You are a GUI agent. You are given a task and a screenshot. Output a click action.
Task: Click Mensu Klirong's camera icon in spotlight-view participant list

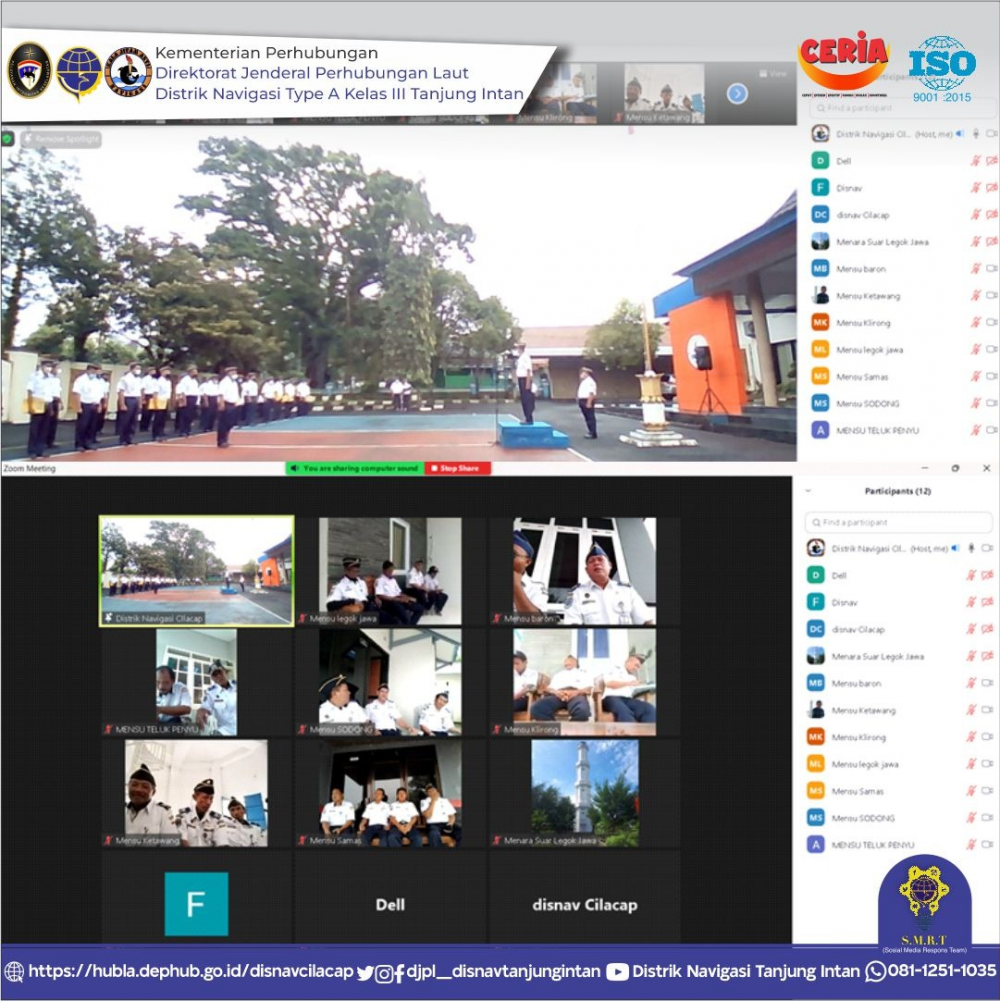[992, 322]
